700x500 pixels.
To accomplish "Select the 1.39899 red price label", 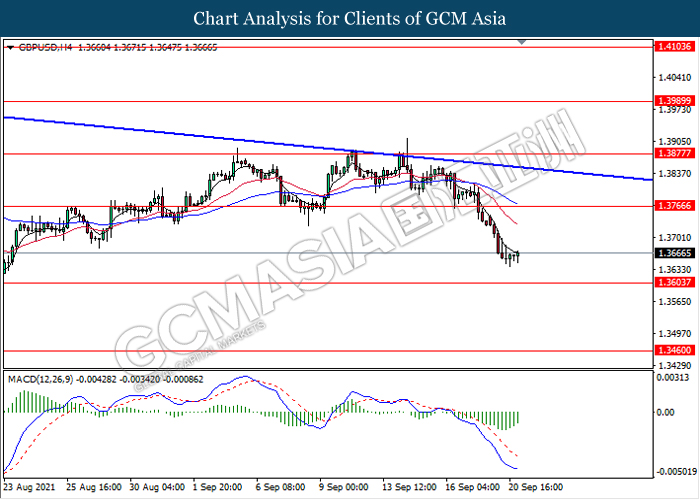I will (675, 101).
